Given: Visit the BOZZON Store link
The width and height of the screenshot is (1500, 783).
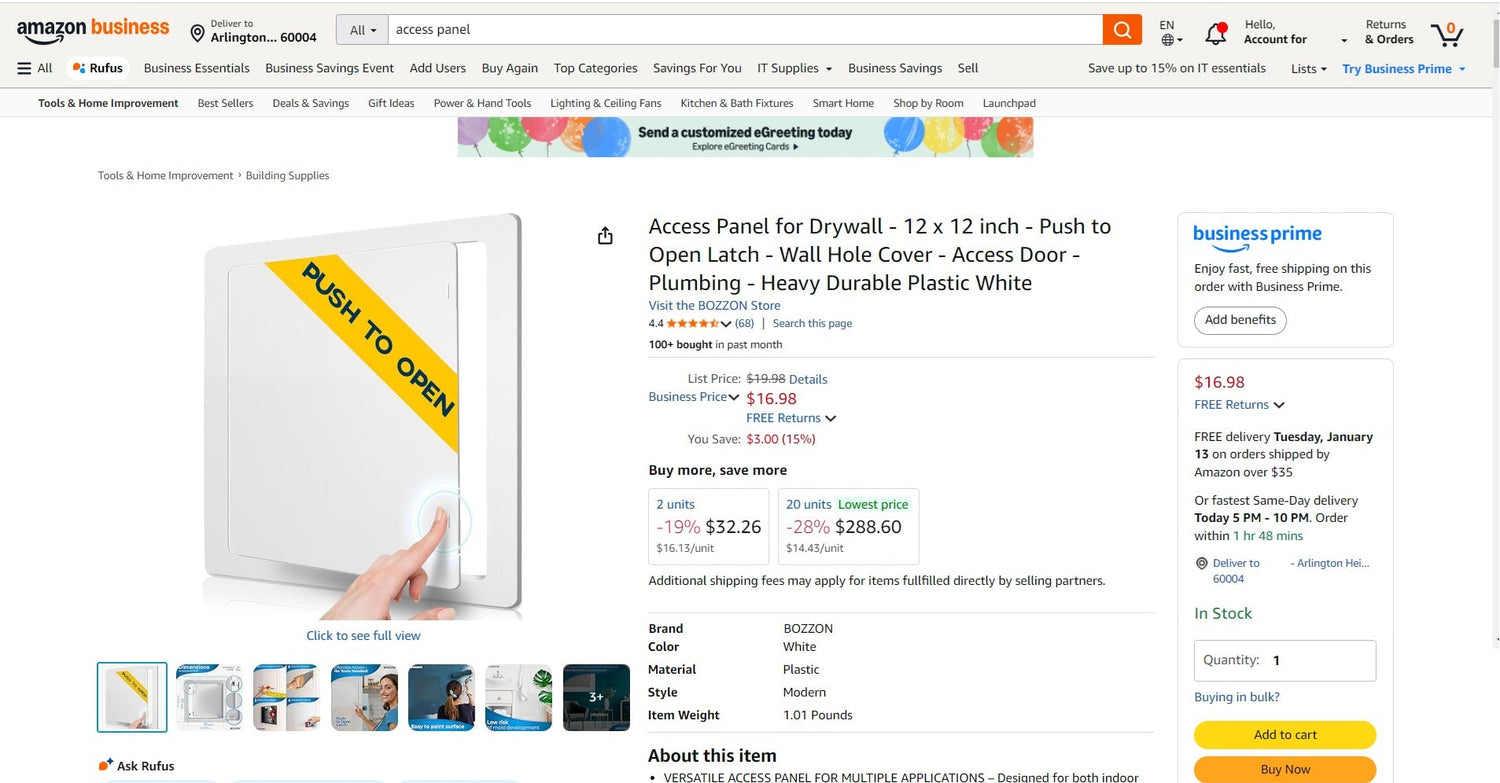Looking at the screenshot, I should tap(714, 306).
